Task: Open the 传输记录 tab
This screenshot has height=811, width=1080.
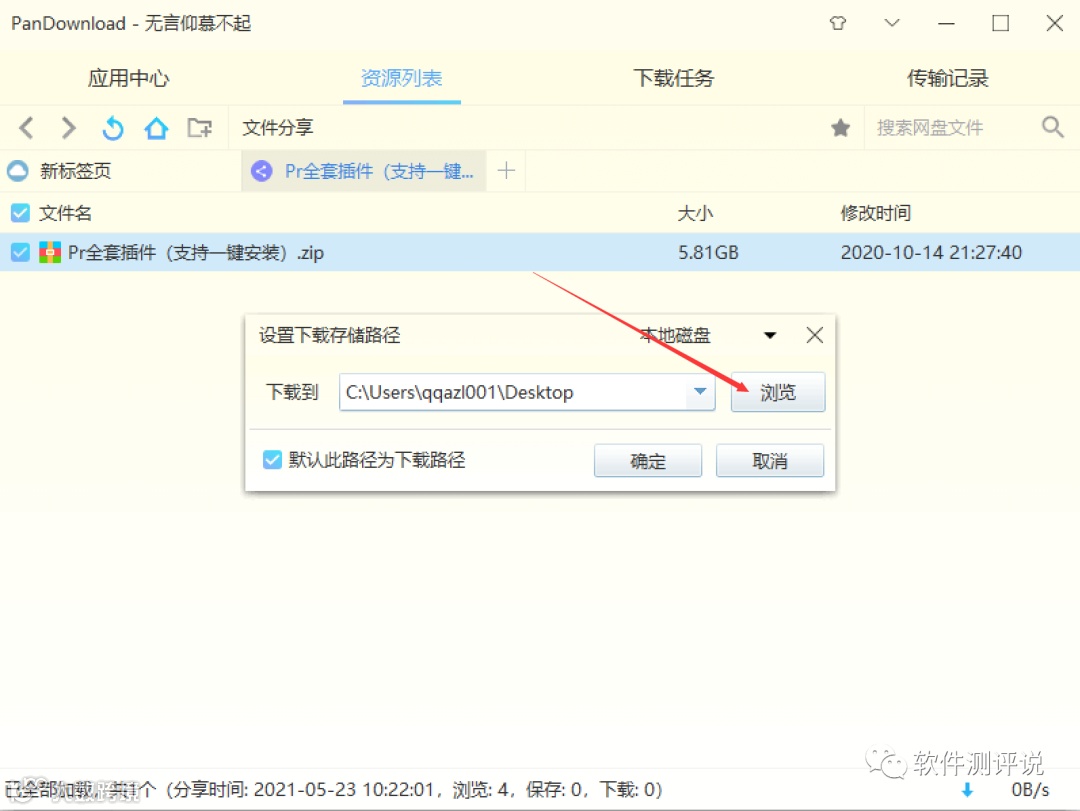Action: click(947, 78)
